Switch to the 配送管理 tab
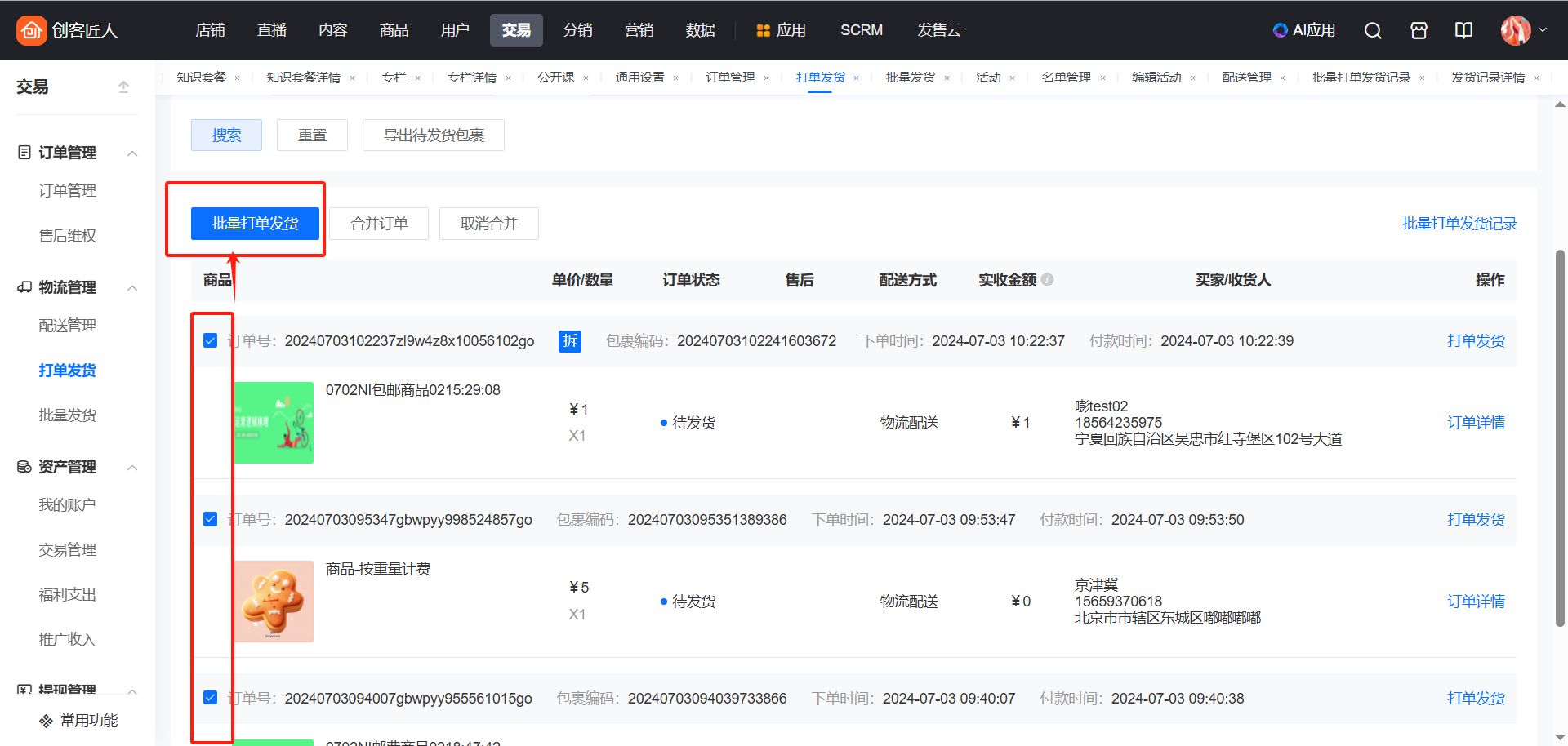Viewport: 1568px width, 746px height. click(1246, 78)
